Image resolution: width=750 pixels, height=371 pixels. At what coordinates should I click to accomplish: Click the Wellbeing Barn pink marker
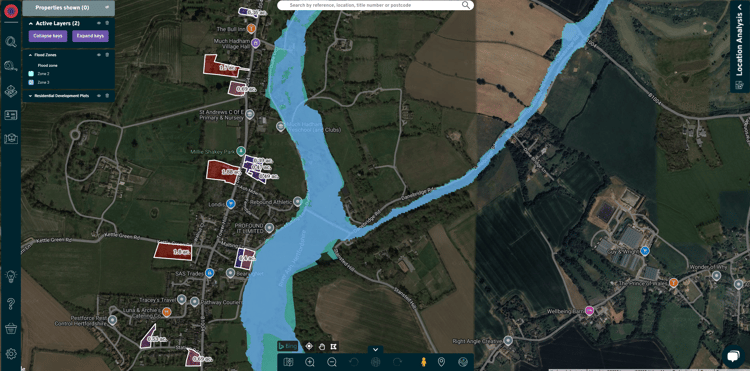tap(590, 311)
